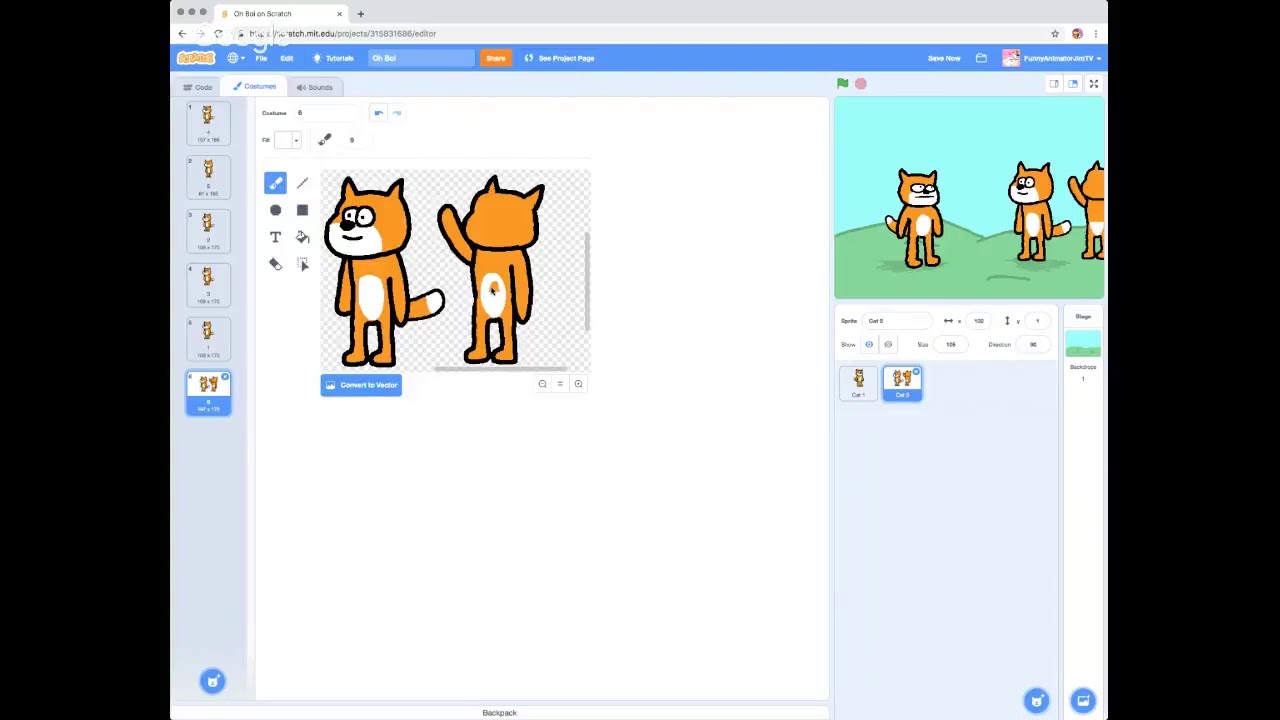1280x720 pixels.
Task: Select the Fill bucket tool
Action: (302, 237)
